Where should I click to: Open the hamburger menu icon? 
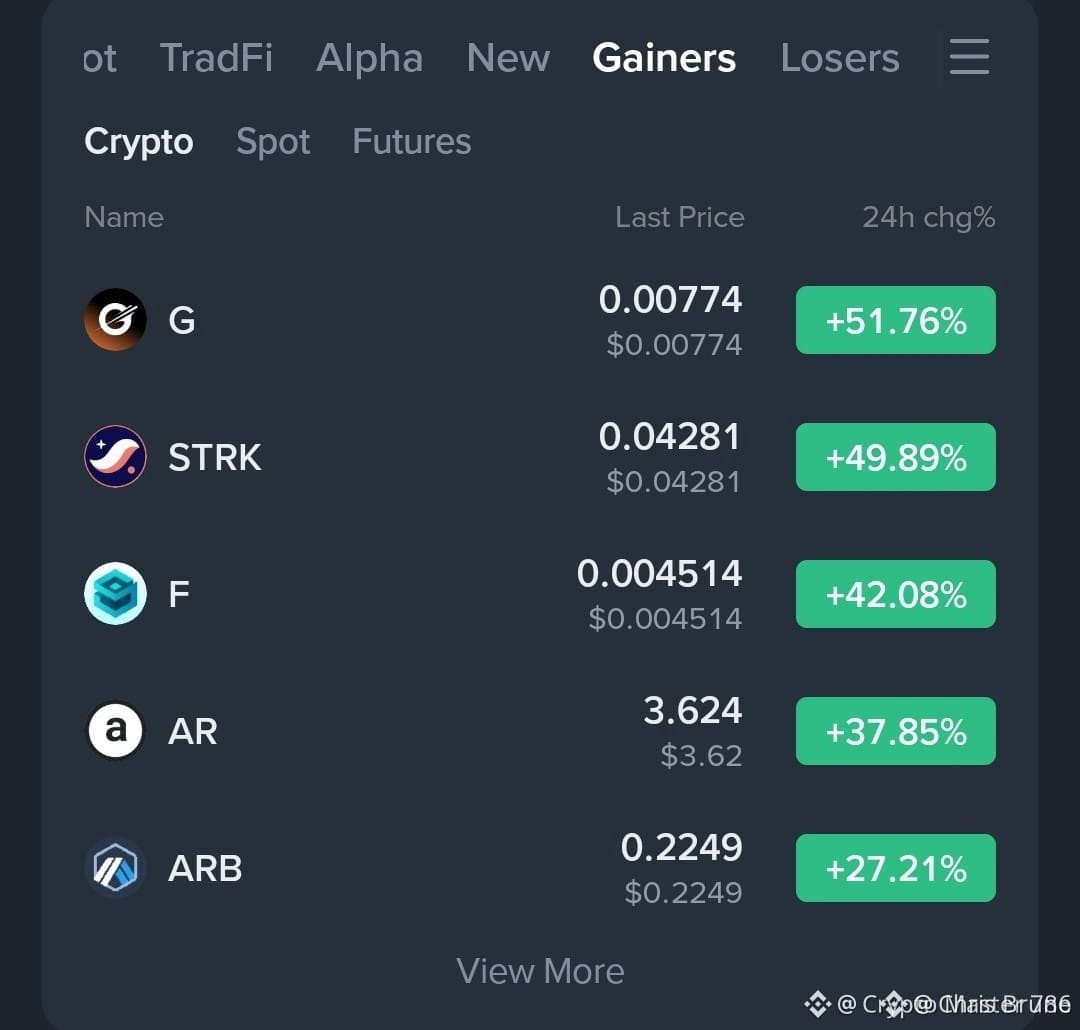coord(969,56)
